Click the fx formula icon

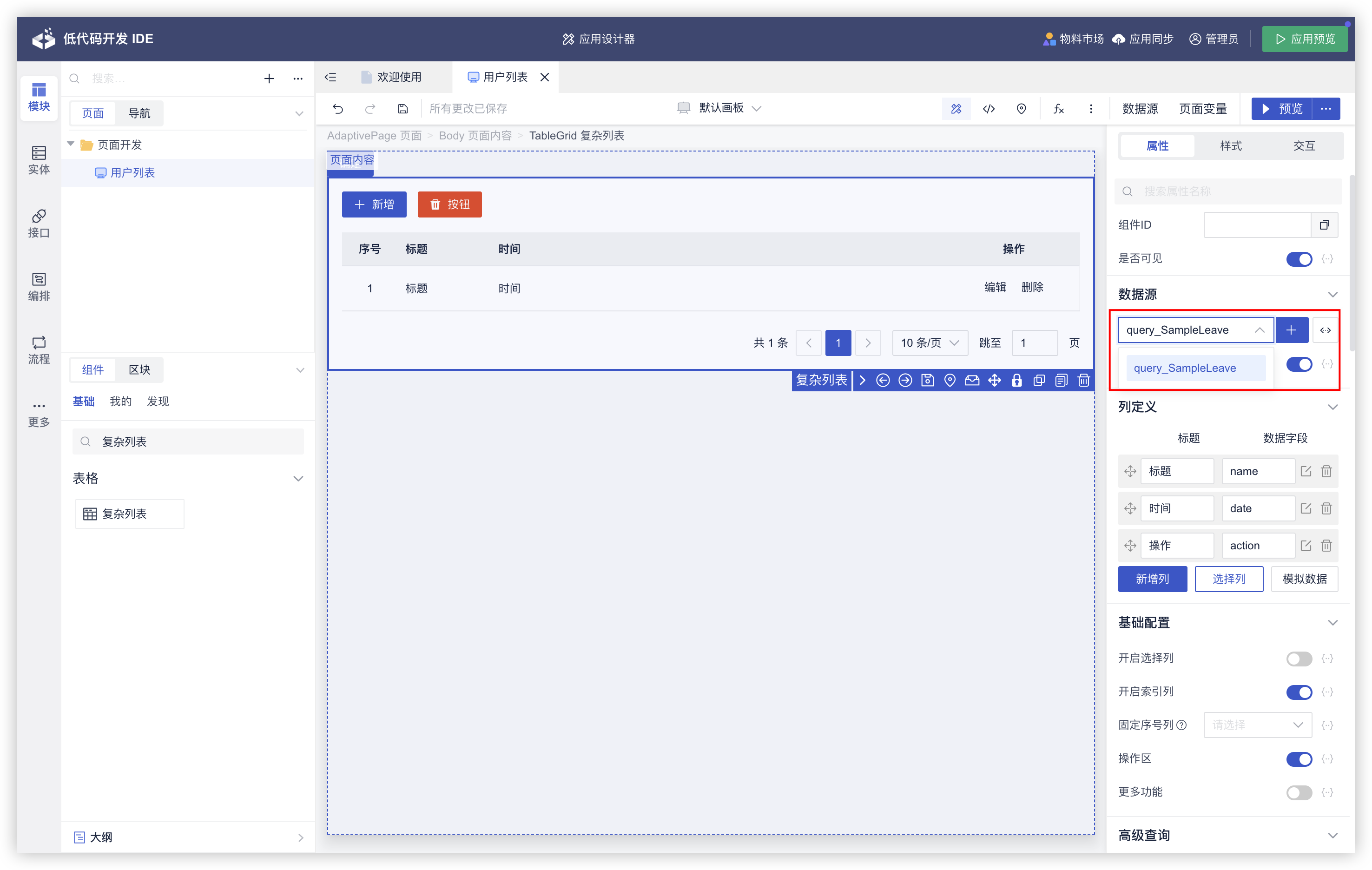(1058, 108)
